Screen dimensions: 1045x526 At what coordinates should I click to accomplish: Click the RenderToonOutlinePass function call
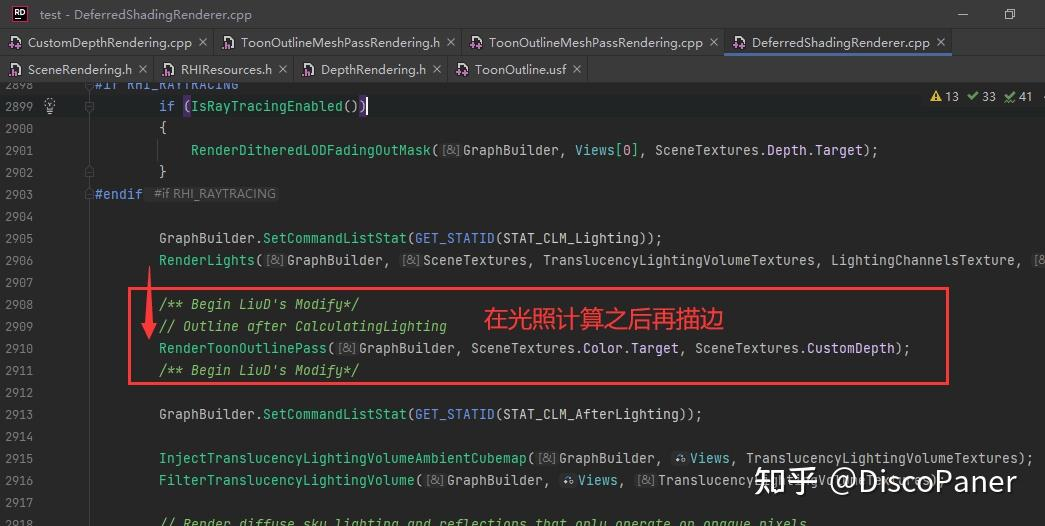click(x=243, y=349)
